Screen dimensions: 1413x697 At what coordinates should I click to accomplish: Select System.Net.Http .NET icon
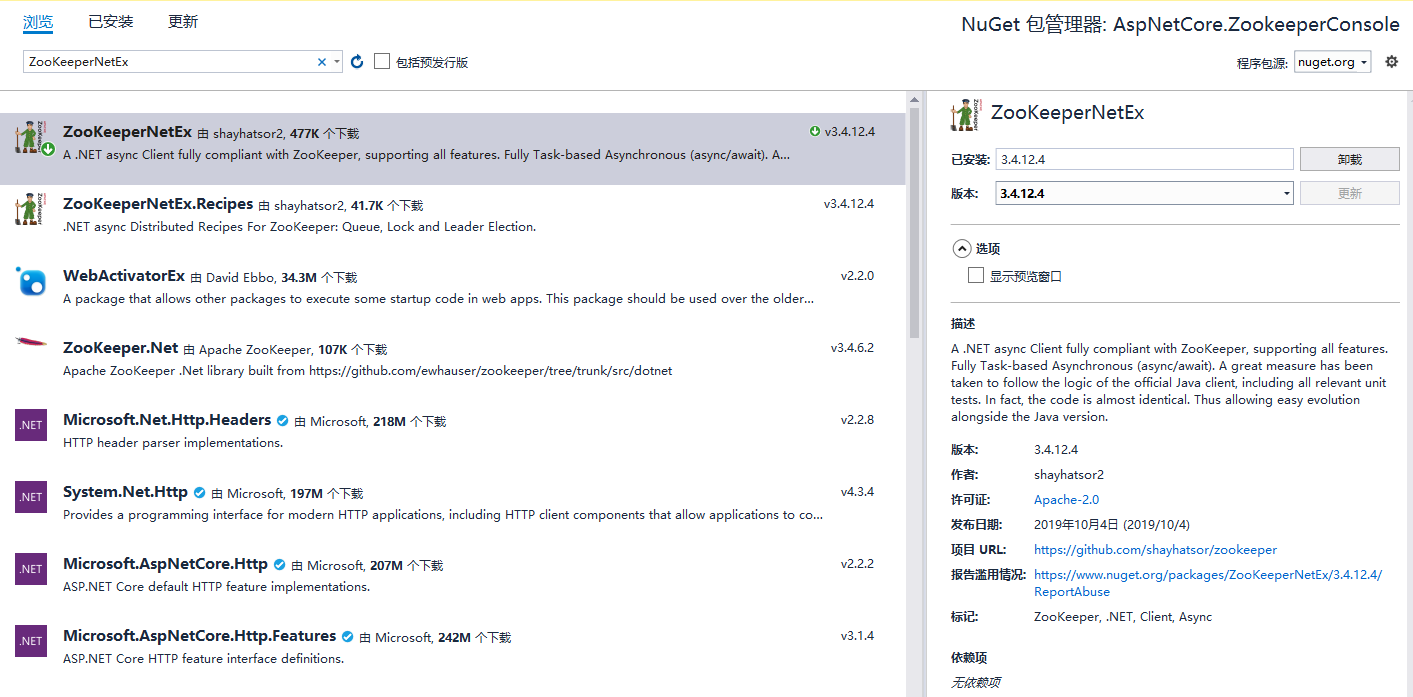[31, 497]
